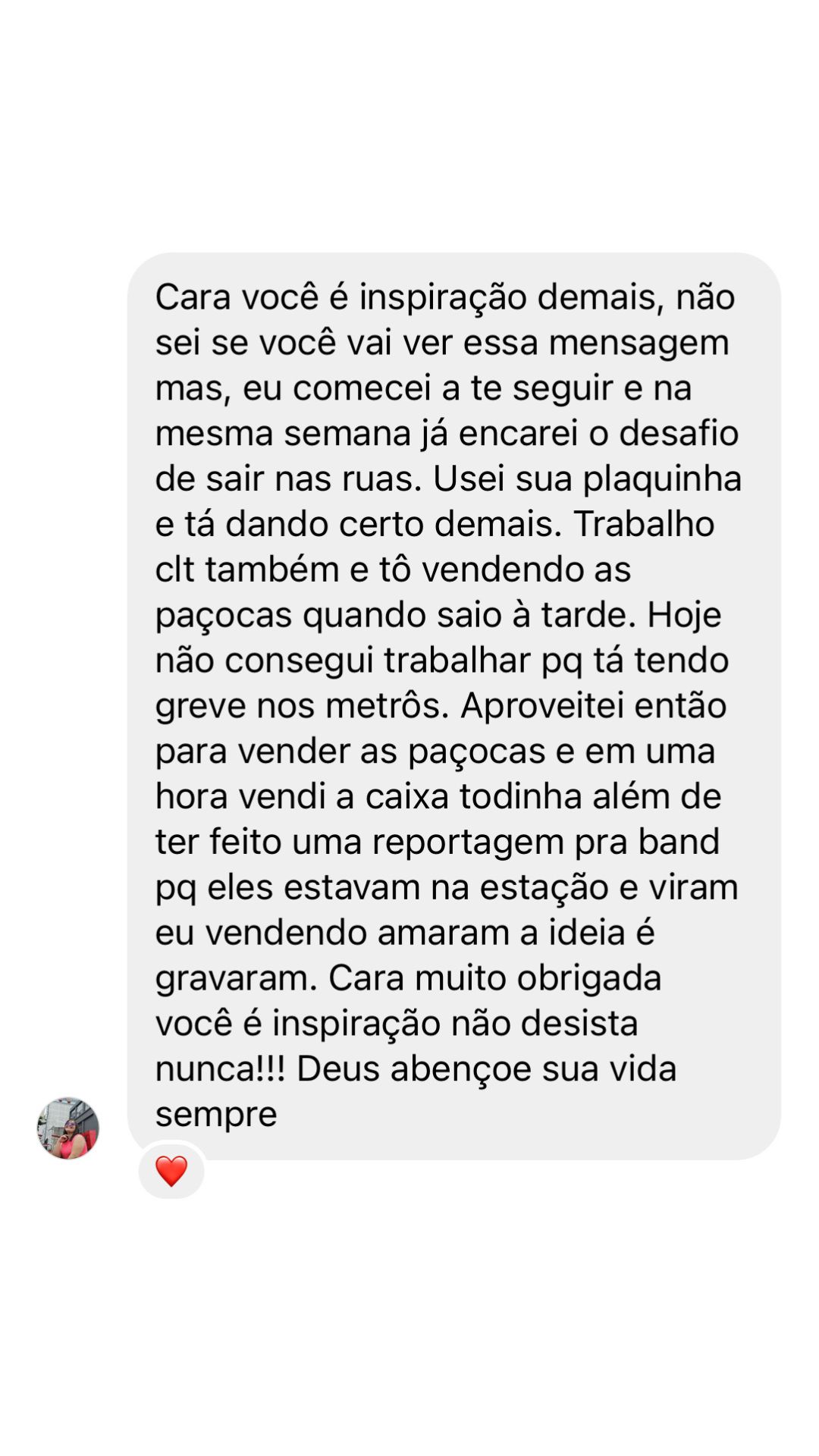The height and width of the screenshot is (1456, 819).
Task: Tap the text "Deus abençoe sua vida"
Action: point(486,1069)
